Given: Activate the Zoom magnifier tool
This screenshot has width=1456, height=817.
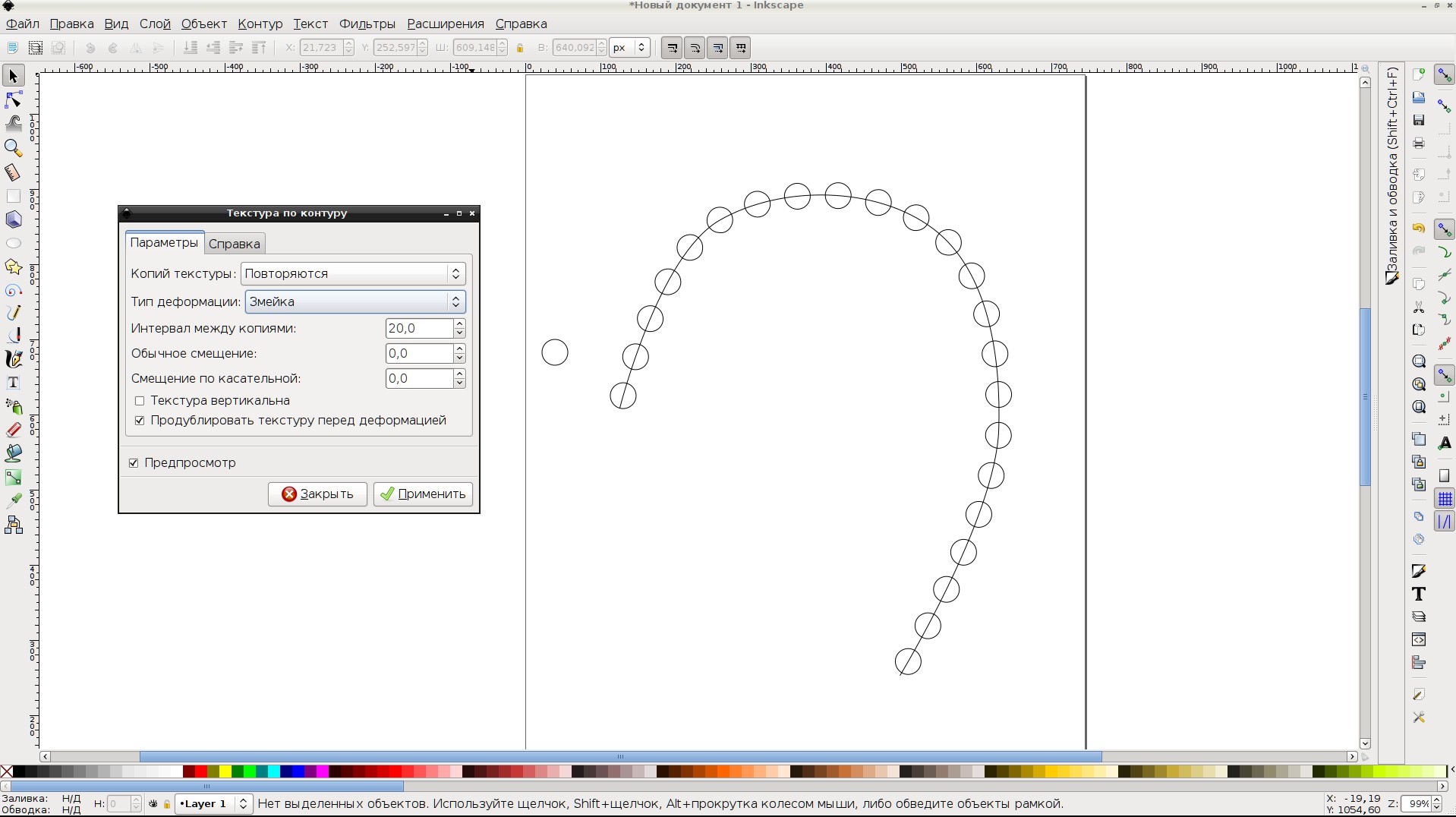Looking at the screenshot, I should click(13, 147).
